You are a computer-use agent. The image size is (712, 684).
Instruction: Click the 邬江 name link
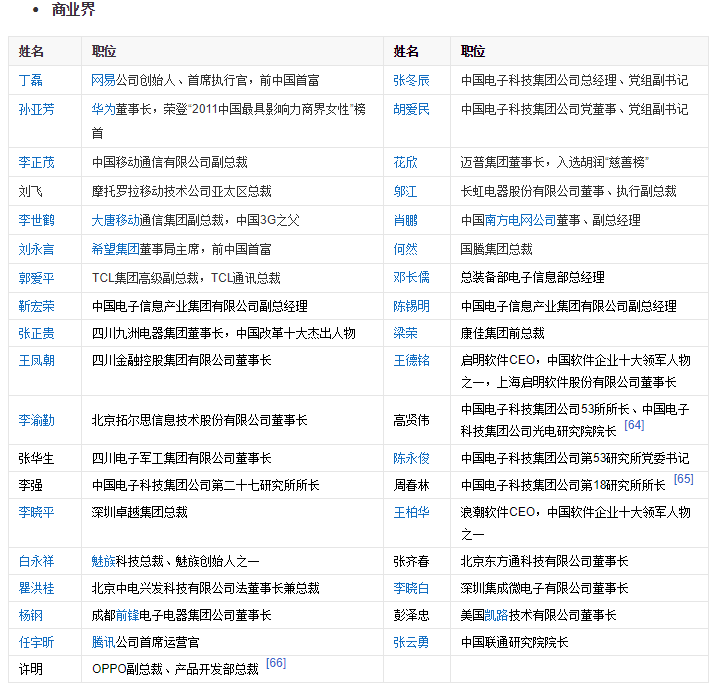point(405,191)
